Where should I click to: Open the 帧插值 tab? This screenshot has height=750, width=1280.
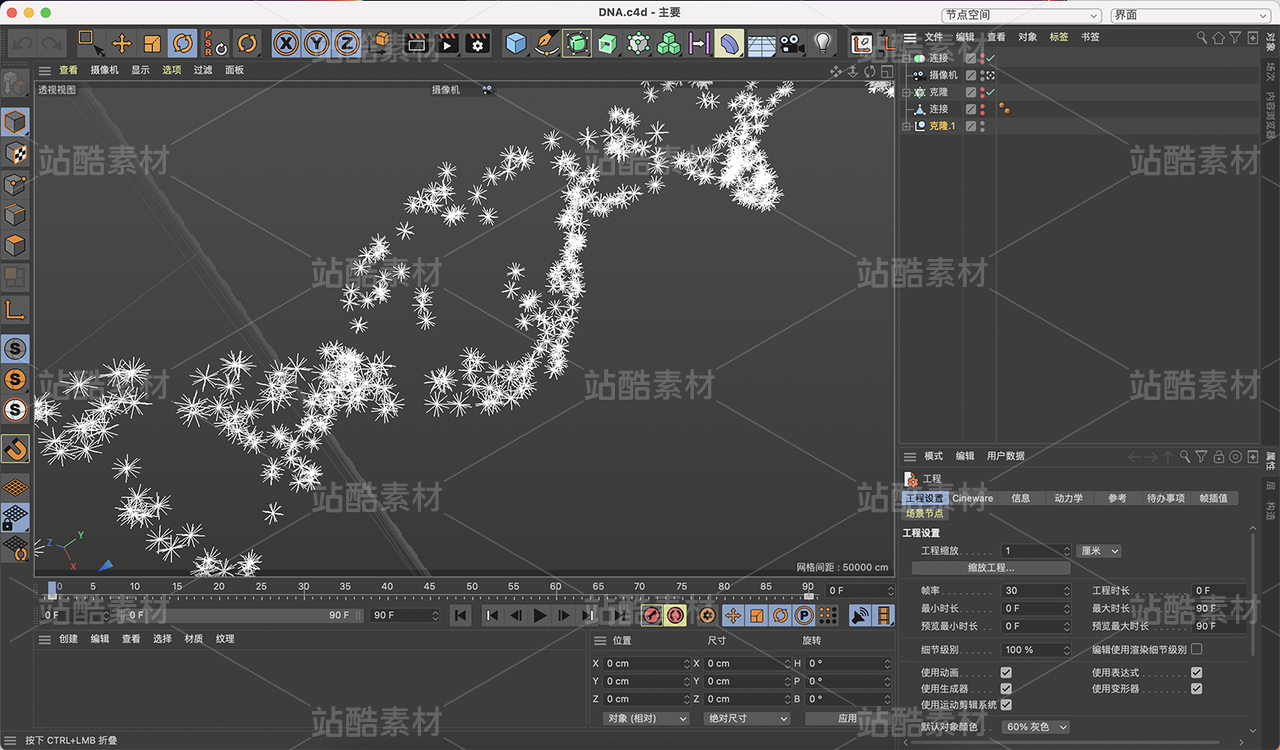pyautogui.click(x=1213, y=498)
